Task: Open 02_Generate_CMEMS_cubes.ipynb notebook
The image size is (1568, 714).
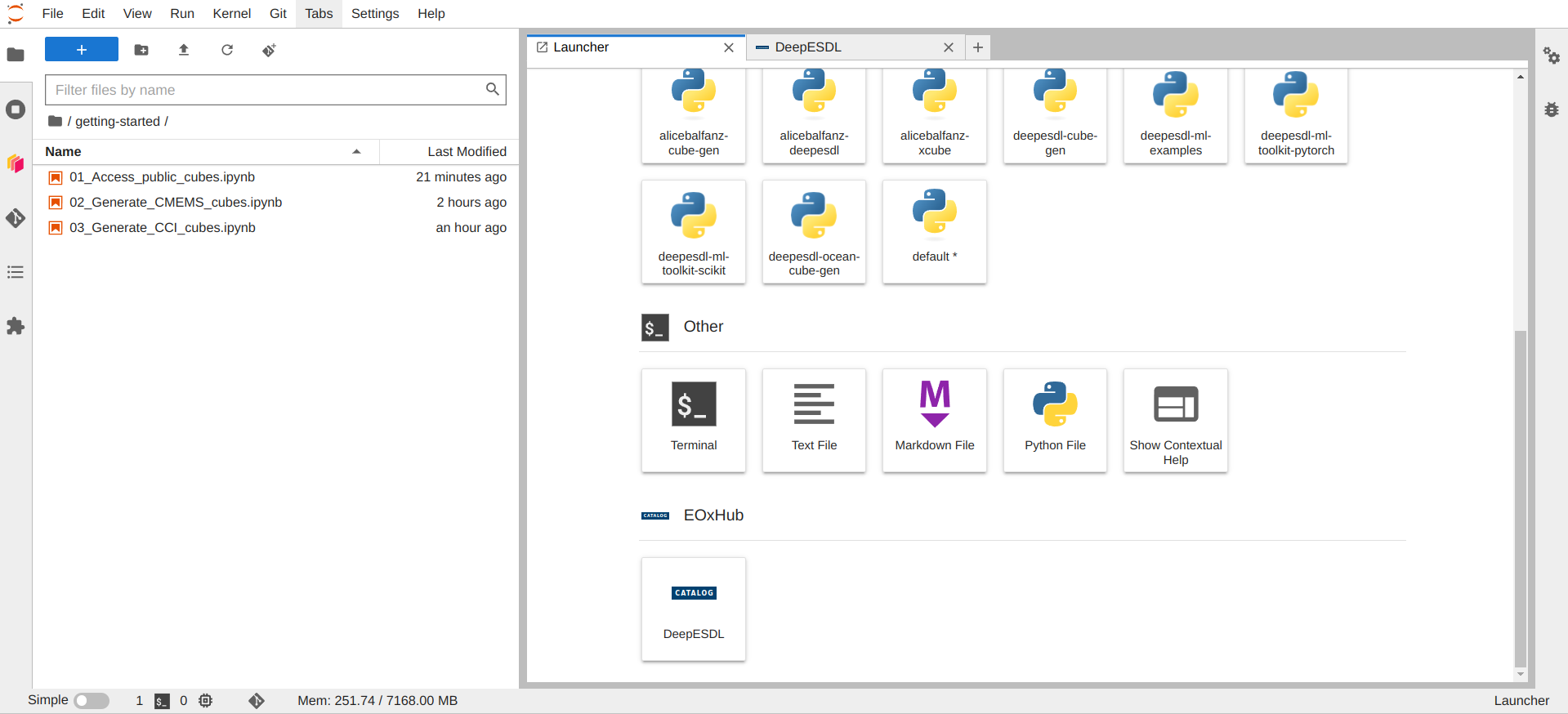Action: click(176, 202)
